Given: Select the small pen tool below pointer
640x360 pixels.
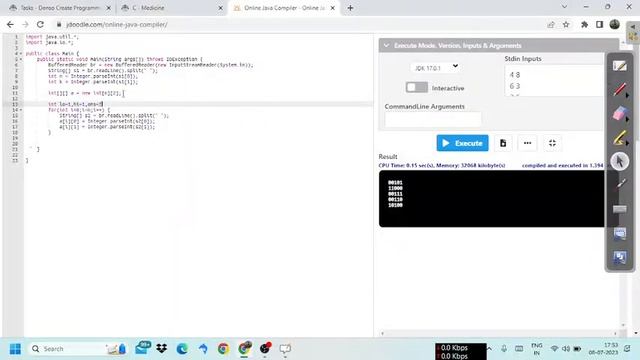Looking at the screenshot, I should pos(620,185).
